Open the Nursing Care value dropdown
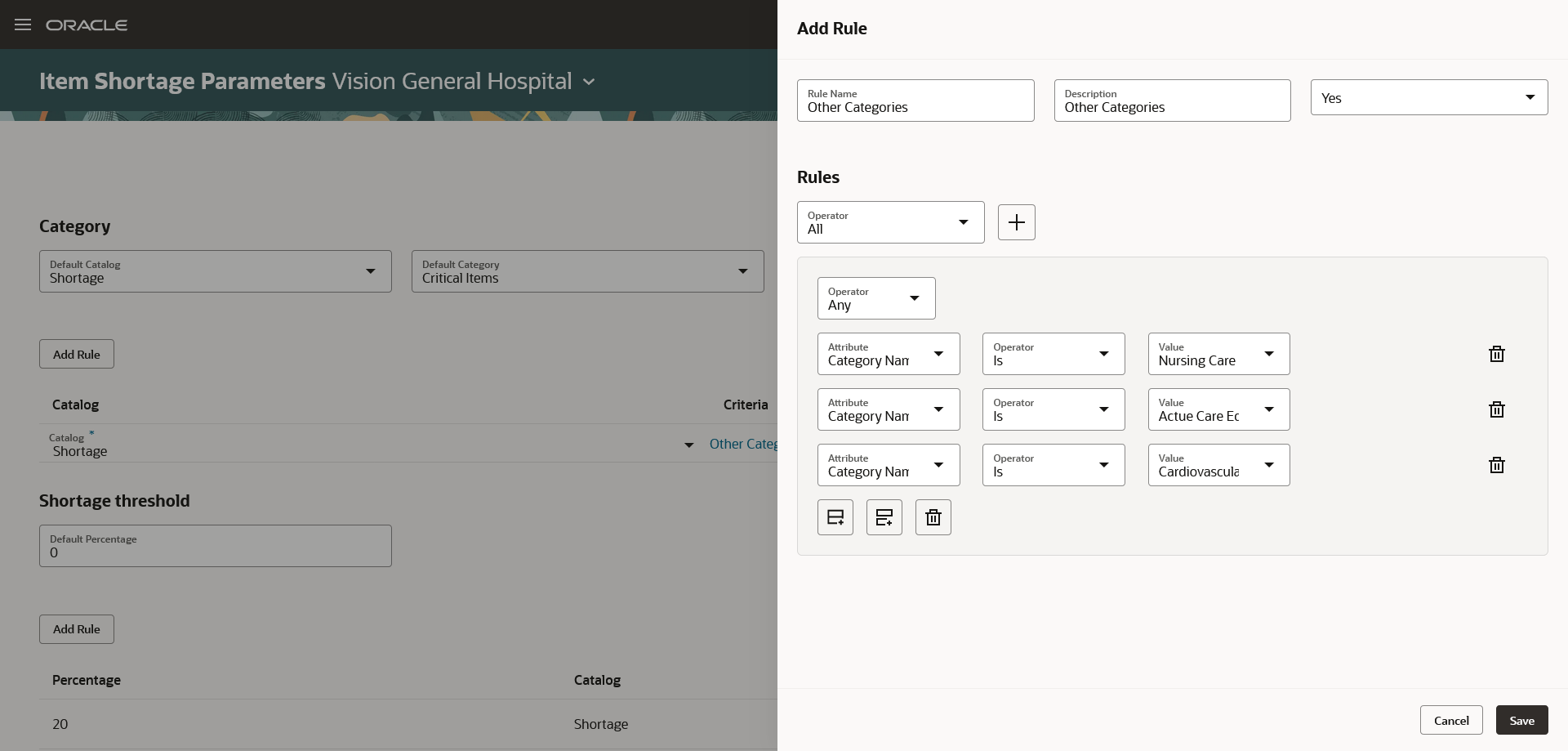Screen dimensions: 1568x751 tap(1218, 354)
